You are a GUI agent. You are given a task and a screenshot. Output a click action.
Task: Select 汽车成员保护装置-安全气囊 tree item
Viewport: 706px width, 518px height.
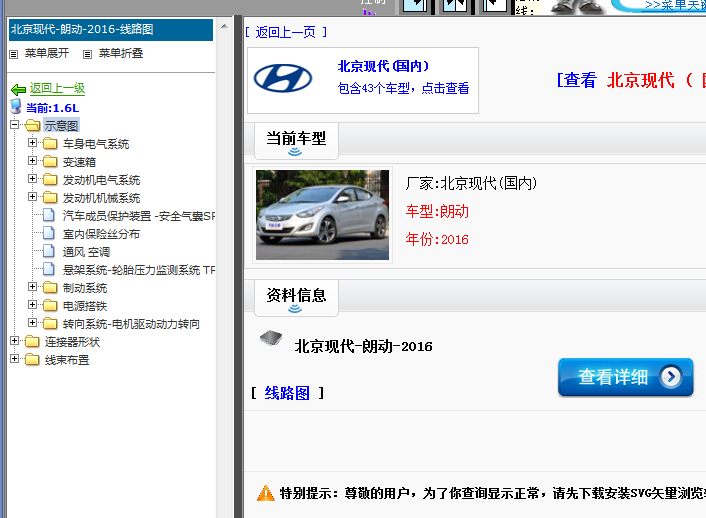(x=138, y=216)
